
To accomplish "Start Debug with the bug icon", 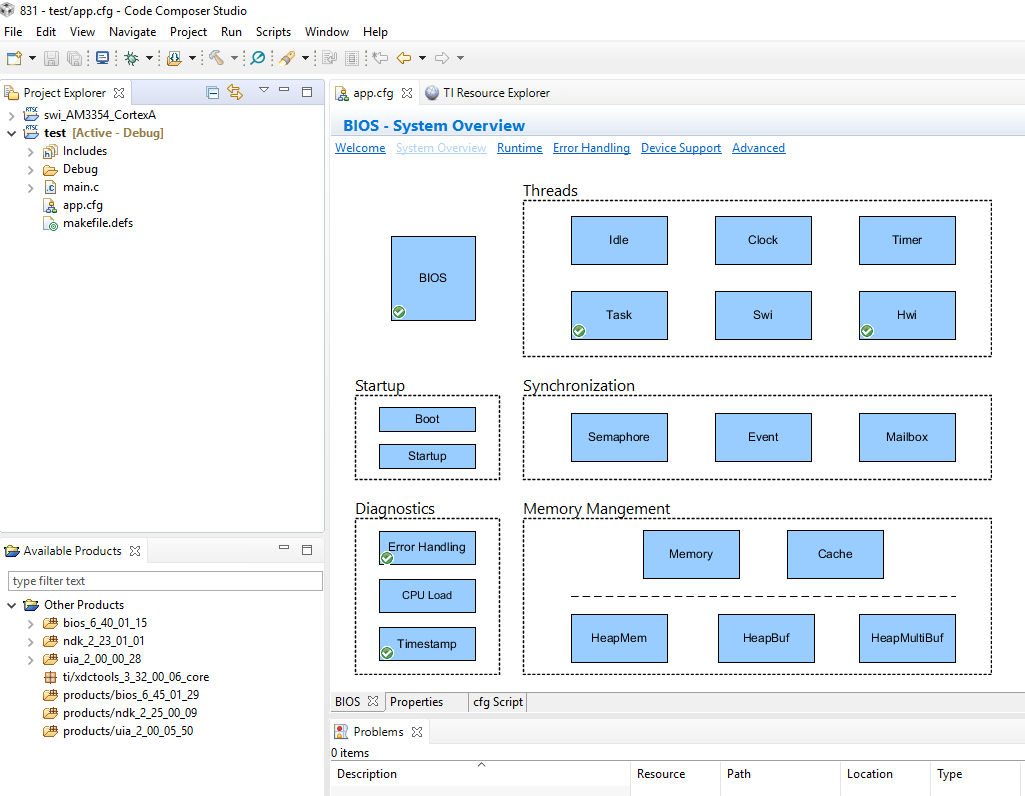I will (131, 58).
